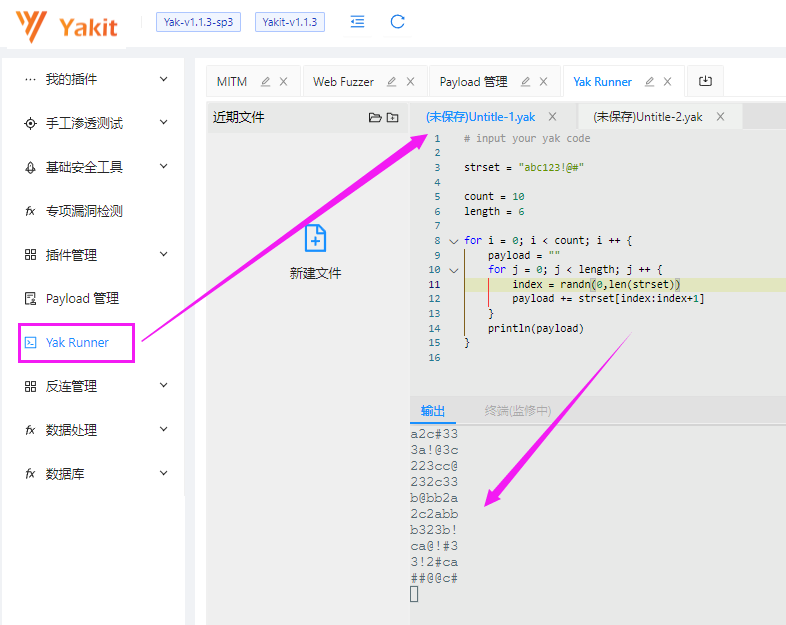Click the Yakit logo

pos(67,26)
